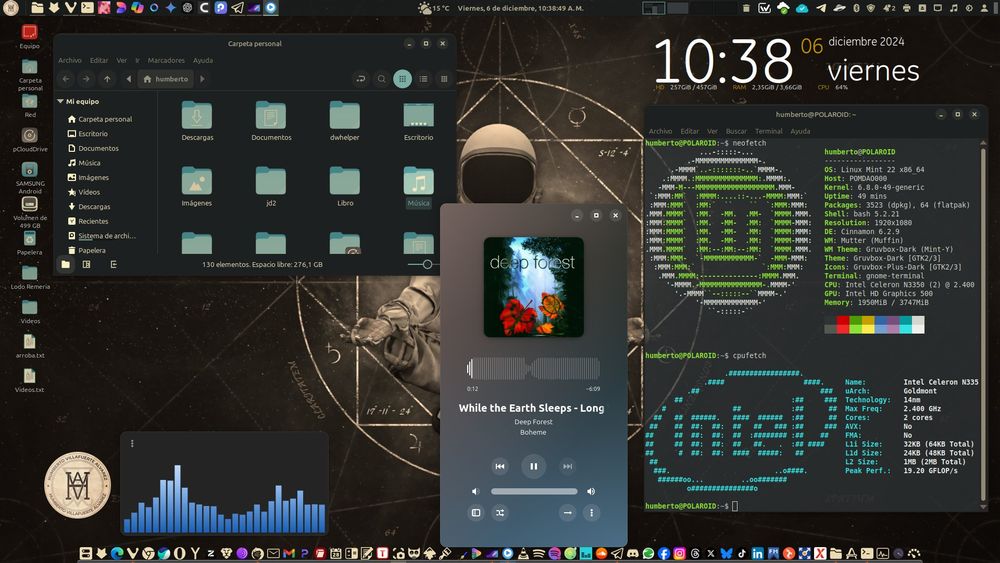Open LinkedIn from bottom dock

(757, 553)
